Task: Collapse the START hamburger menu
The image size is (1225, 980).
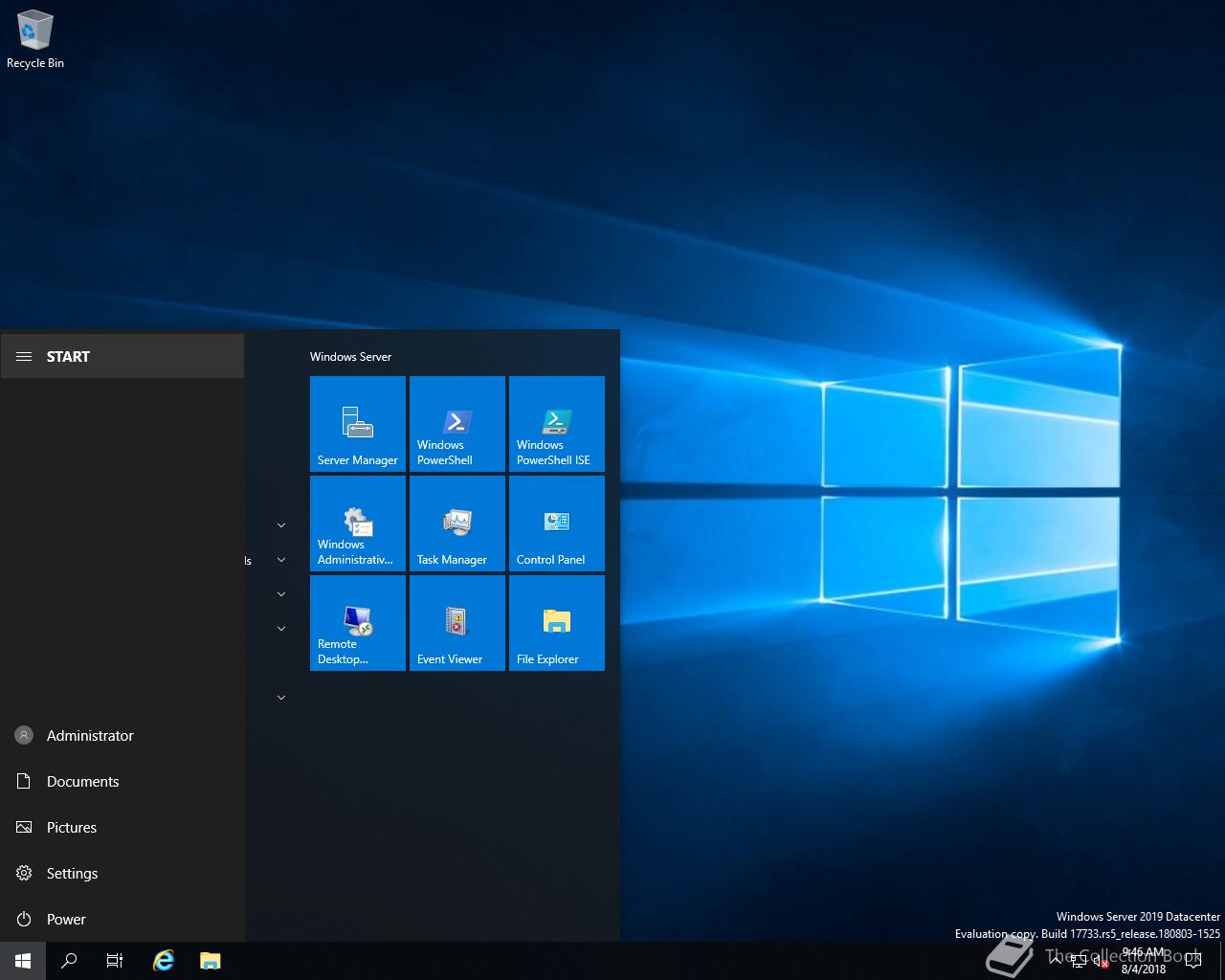Action: (122, 356)
